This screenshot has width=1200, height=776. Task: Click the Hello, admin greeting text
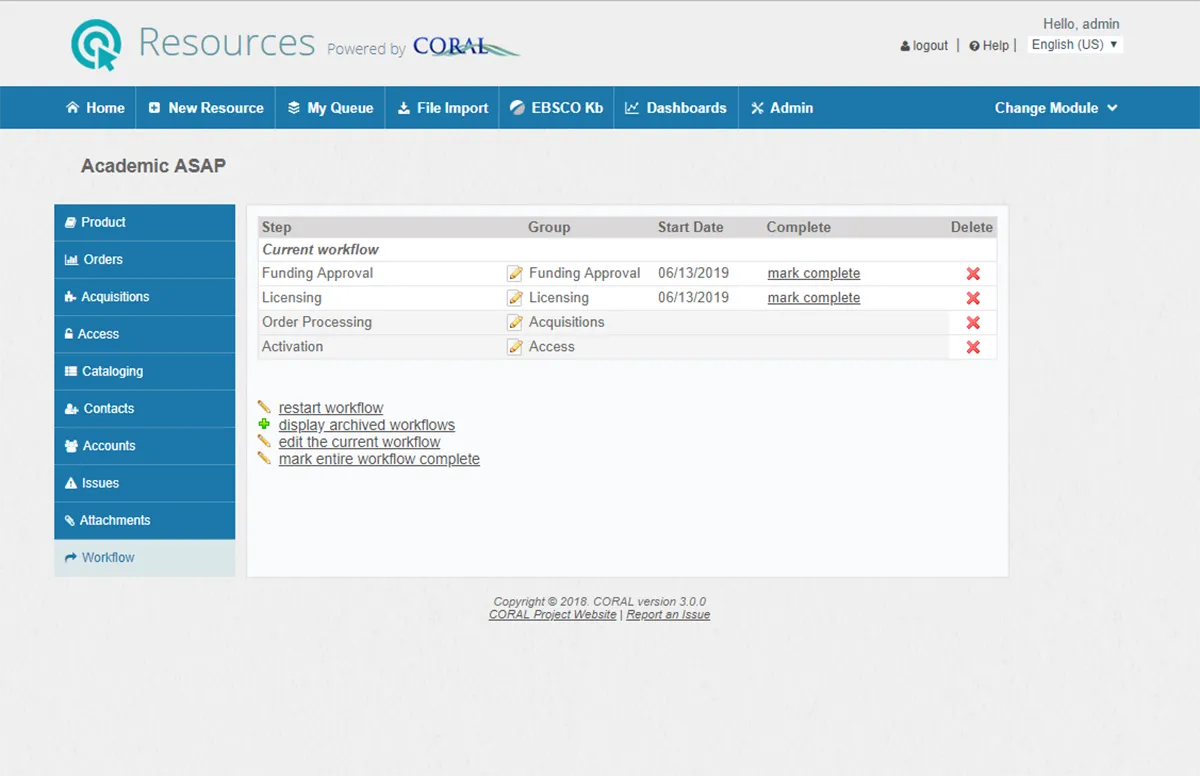1081,24
